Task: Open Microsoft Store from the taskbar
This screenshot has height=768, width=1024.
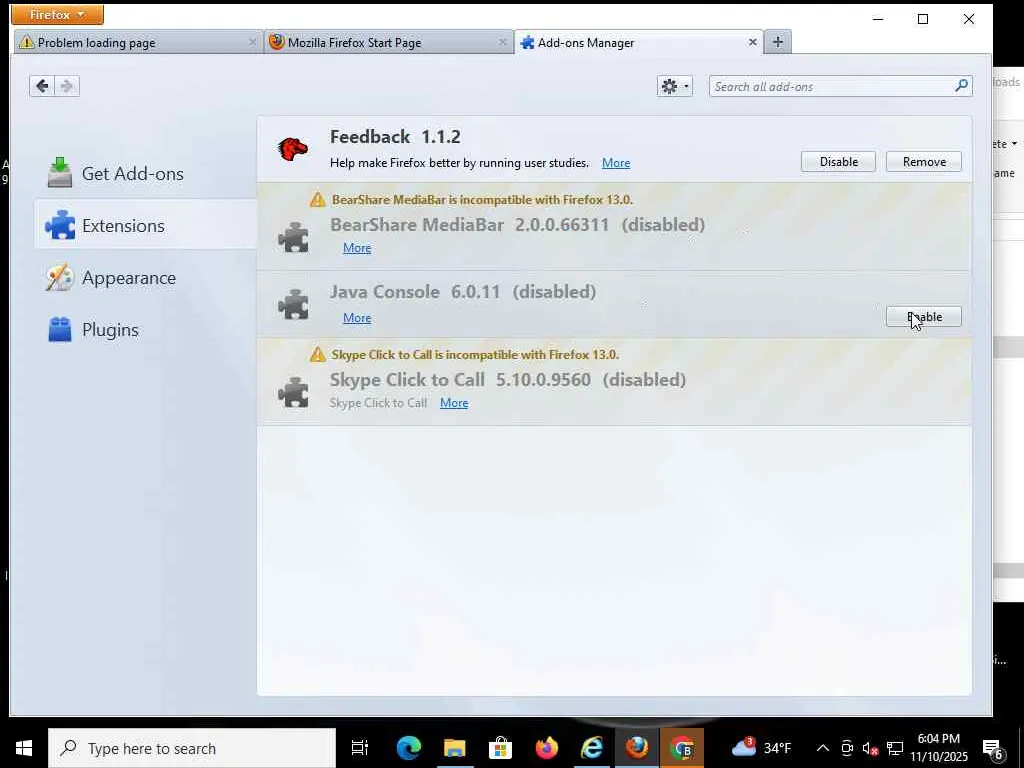Action: click(x=500, y=748)
